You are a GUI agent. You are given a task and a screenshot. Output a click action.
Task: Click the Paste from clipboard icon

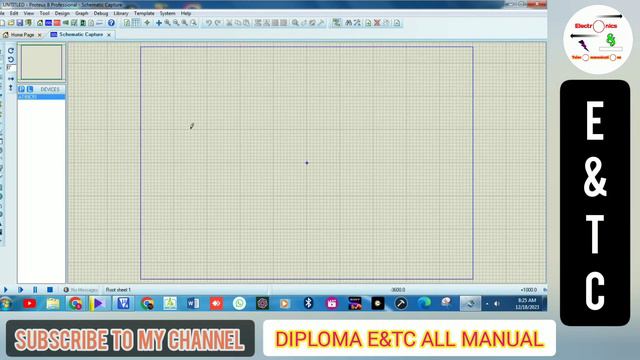[x=246, y=23]
